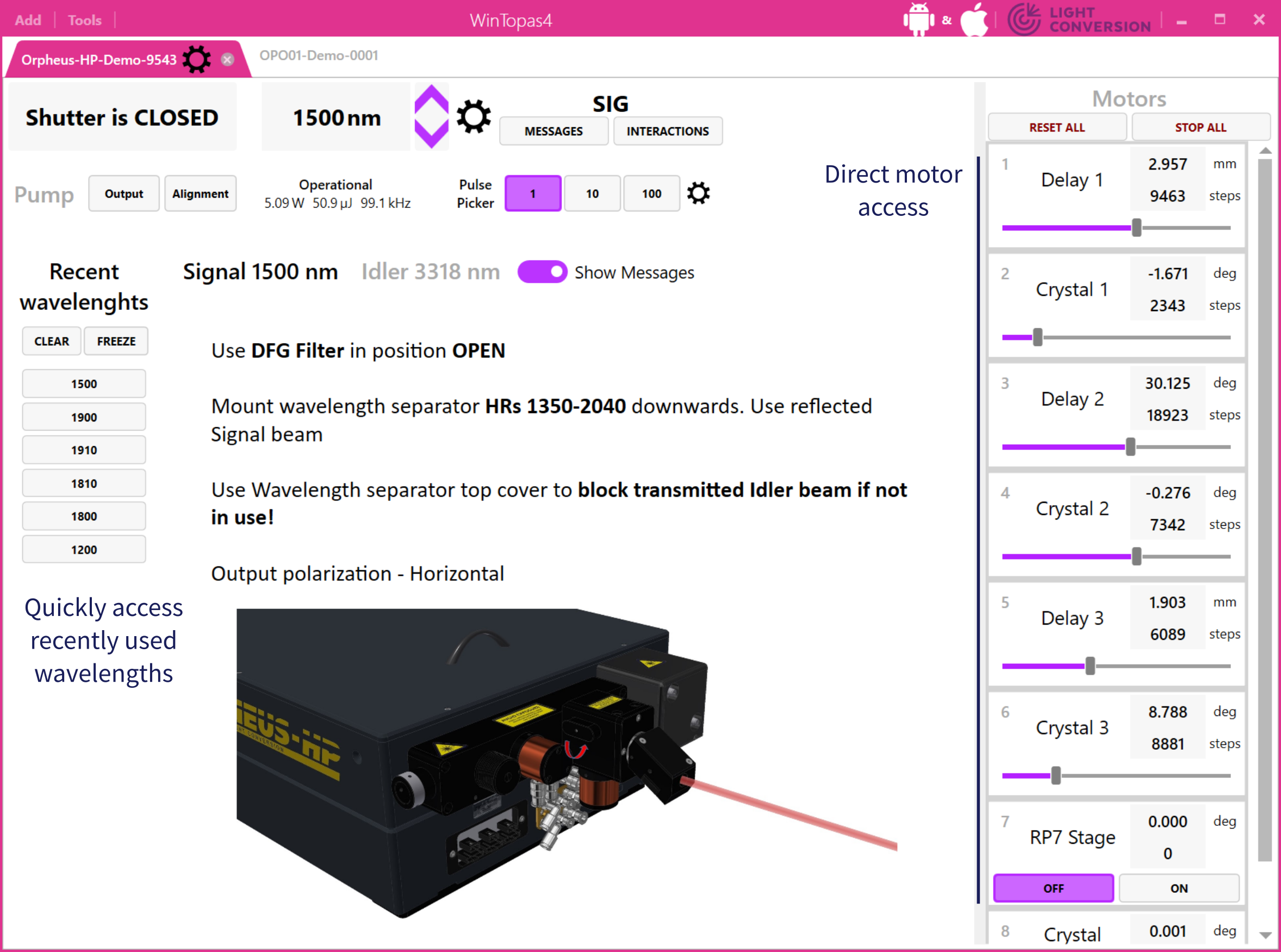Set Pulse Picker to 1
1281x952 pixels.
533,194
